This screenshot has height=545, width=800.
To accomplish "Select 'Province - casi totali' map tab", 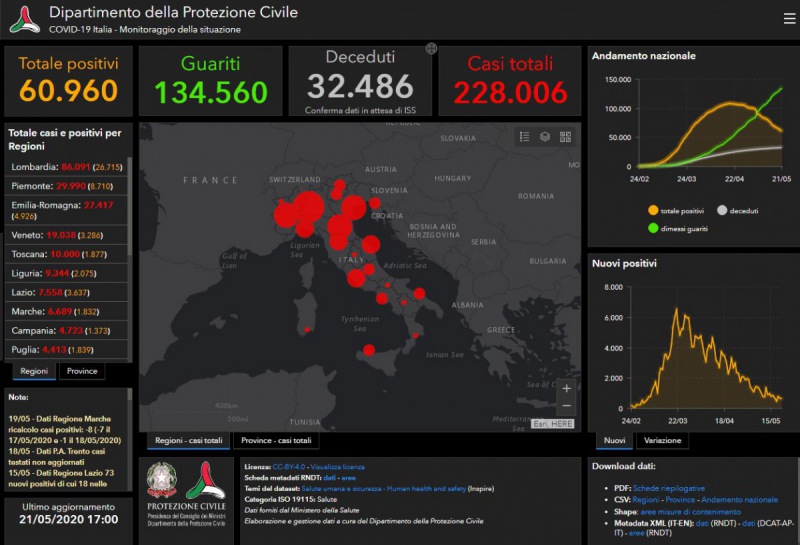I will [x=276, y=441].
